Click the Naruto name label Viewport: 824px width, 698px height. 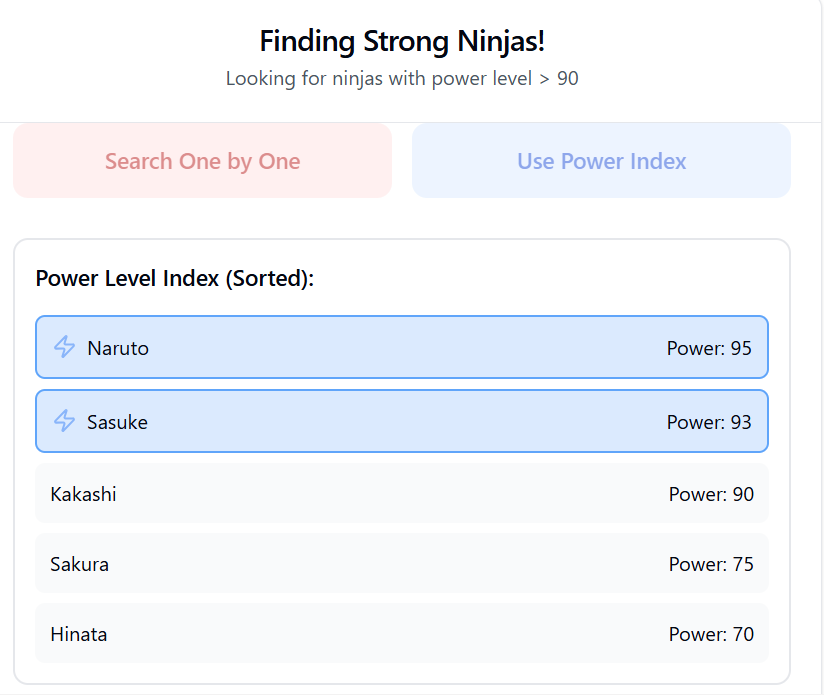[x=118, y=348]
